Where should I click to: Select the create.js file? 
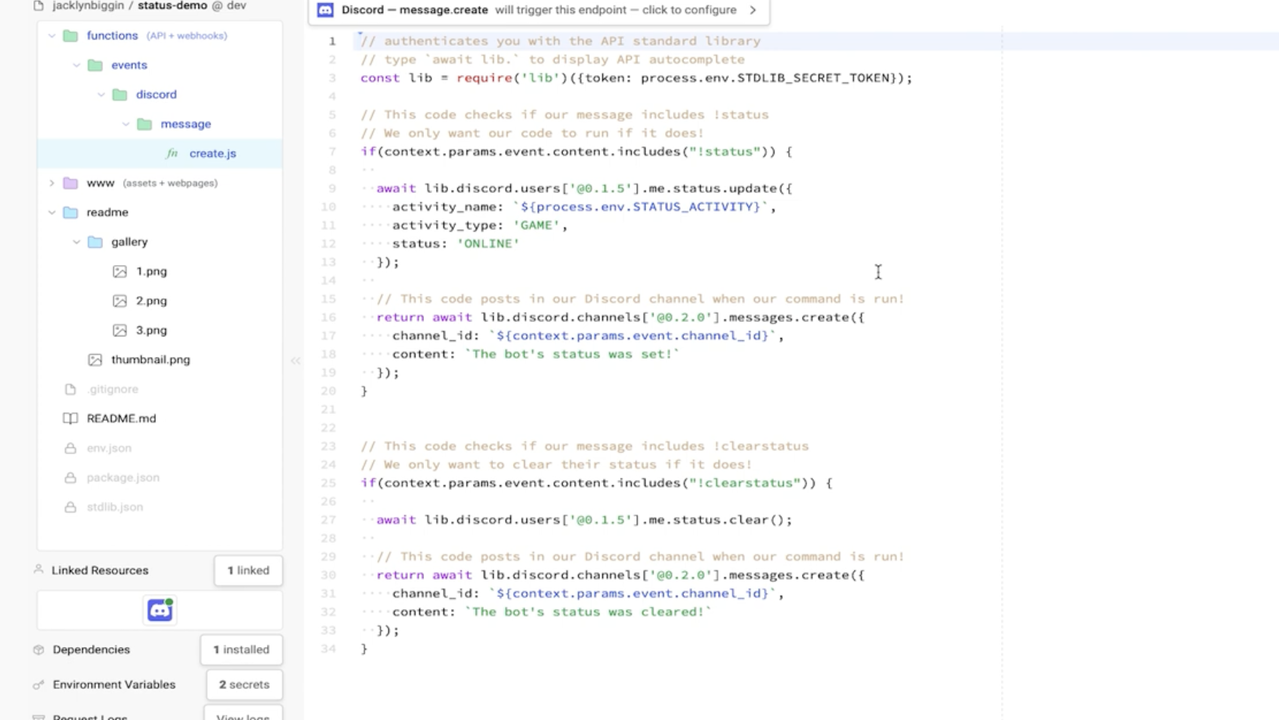212,153
